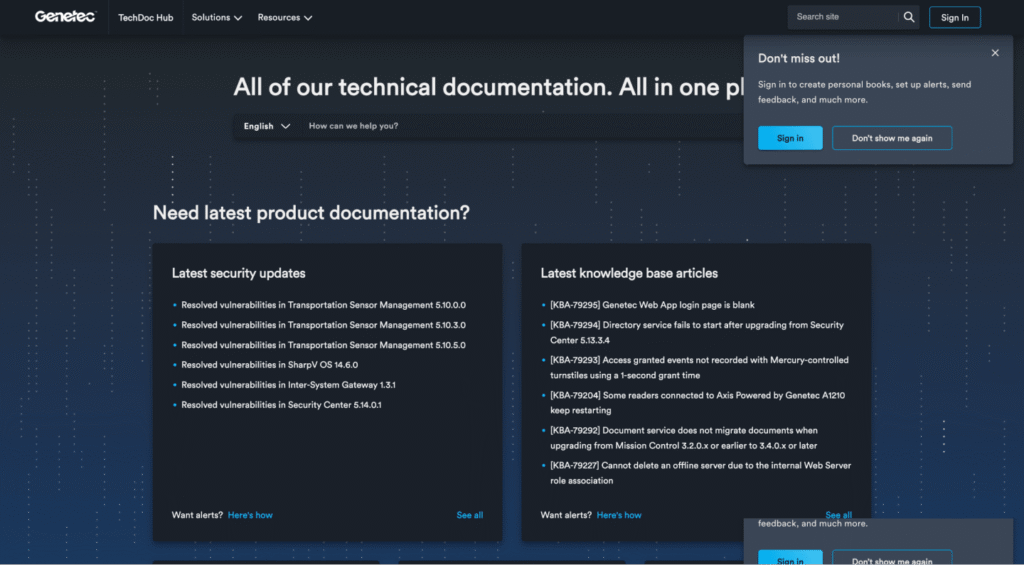This screenshot has height=565, width=1024.
Task: Click the How can we help you field
Action: click(522, 126)
